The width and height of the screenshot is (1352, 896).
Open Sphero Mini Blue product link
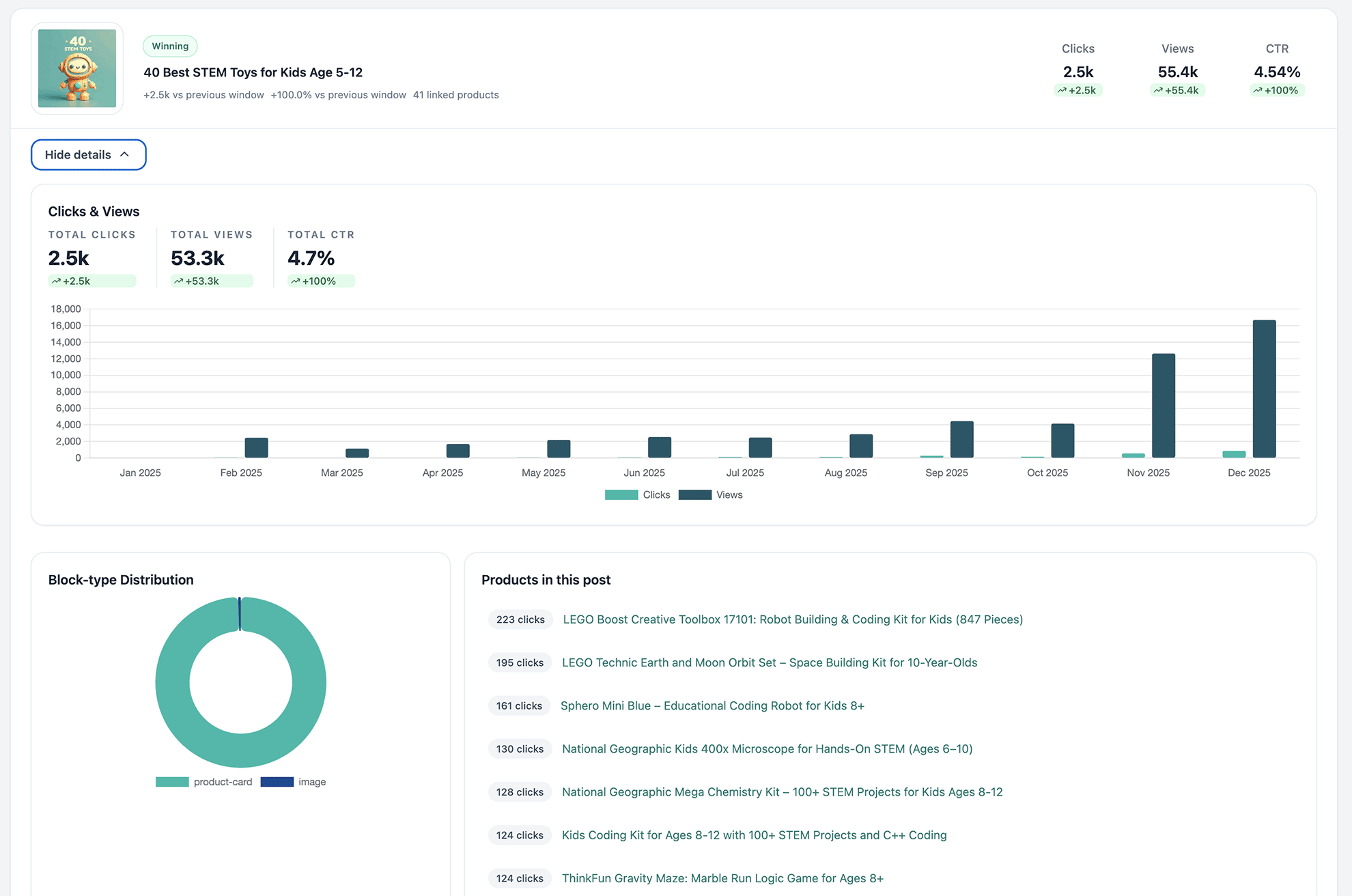click(x=712, y=705)
